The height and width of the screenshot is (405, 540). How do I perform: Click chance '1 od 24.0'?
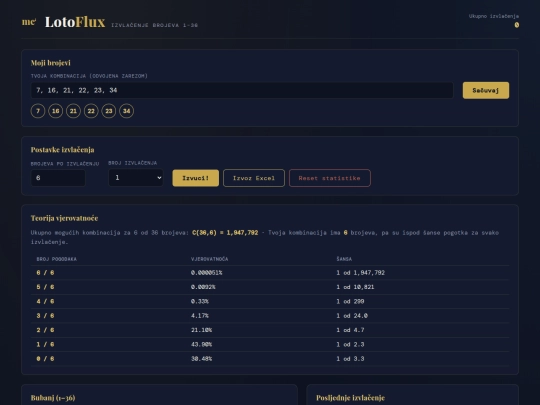pos(352,315)
